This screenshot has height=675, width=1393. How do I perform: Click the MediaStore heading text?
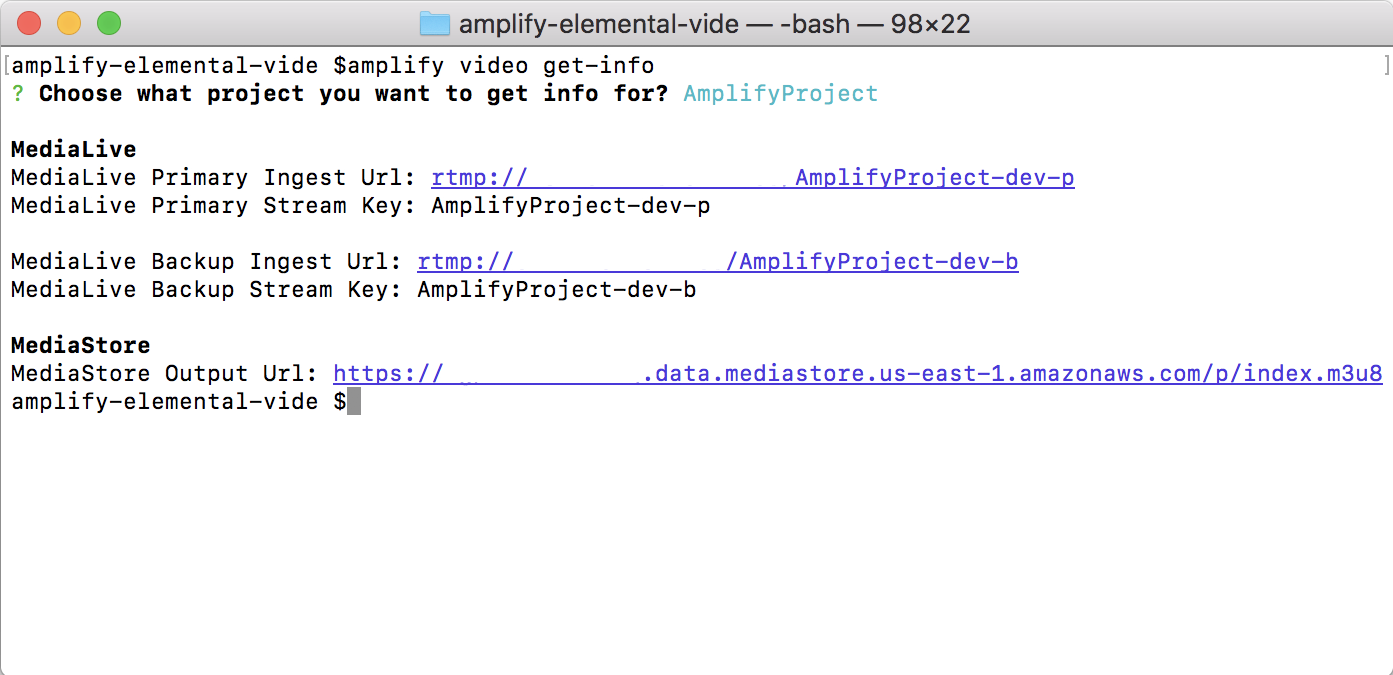pos(80,346)
